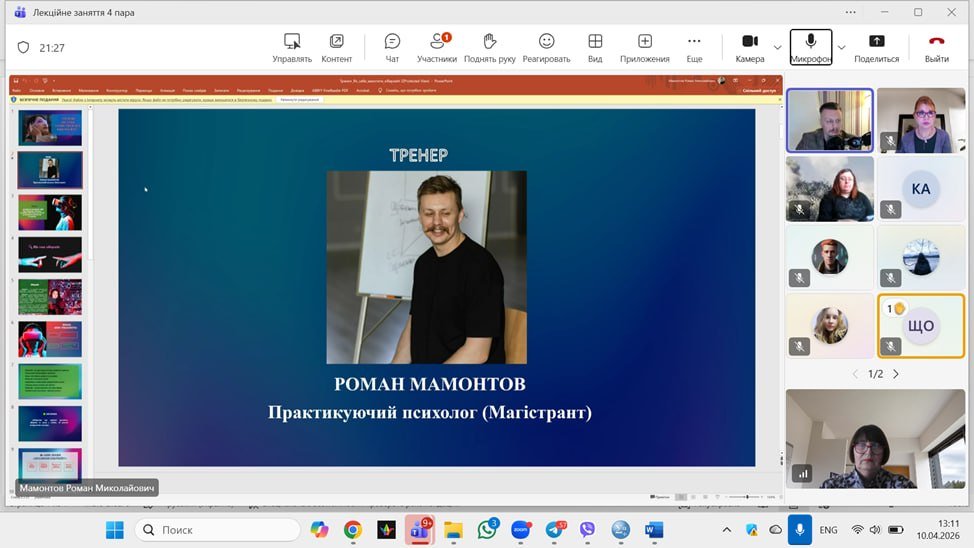Viewport: 974px width, 548px height.
Task: Toggle the Windows taskbar microphone indicator
Action: click(799, 530)
